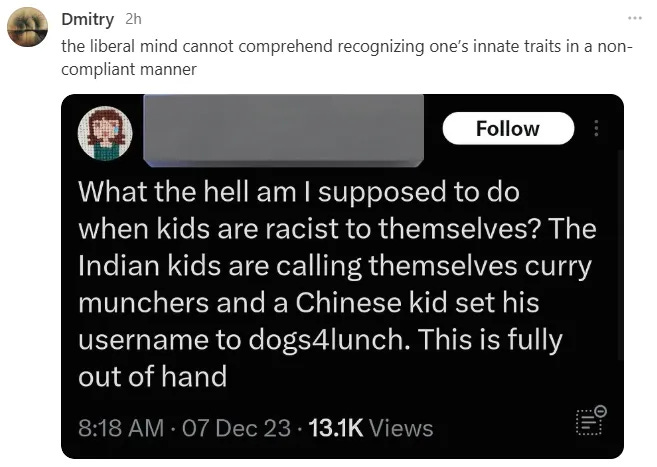Open the post's three-dot more options menu
The image size is (657, 467).
[635, 18]
